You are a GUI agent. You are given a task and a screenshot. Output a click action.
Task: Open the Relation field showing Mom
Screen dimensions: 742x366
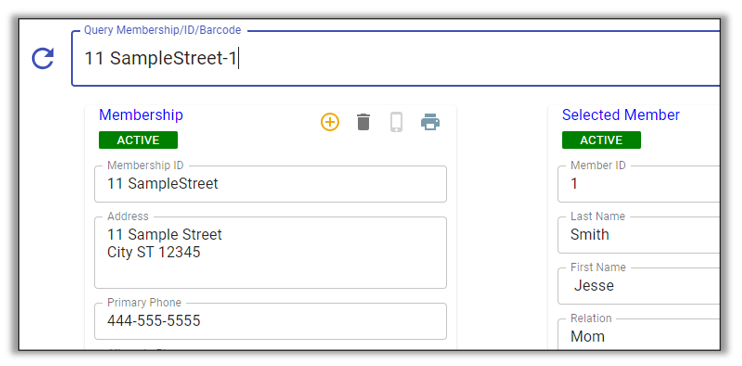pos(639,334)
